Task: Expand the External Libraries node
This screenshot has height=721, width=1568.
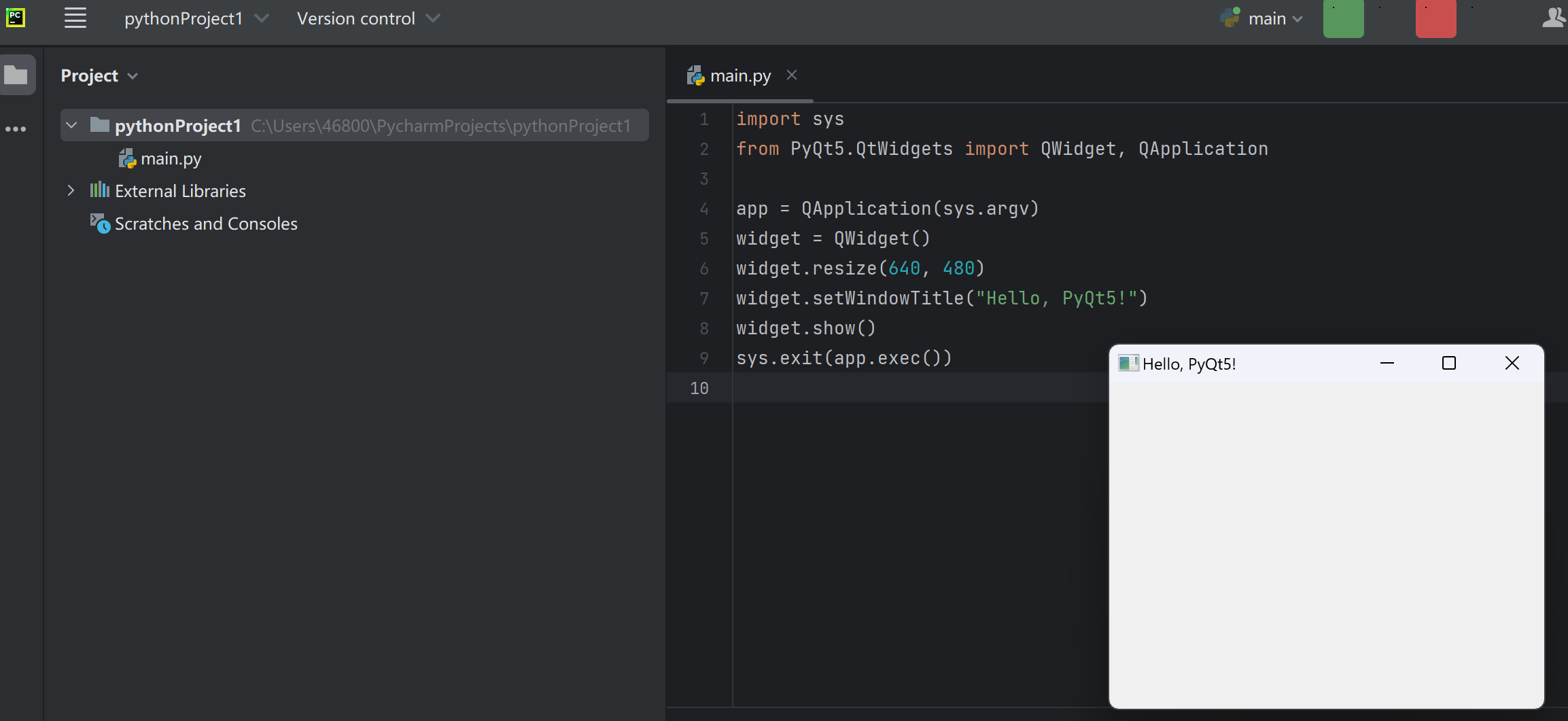Action: click(71, 191)
